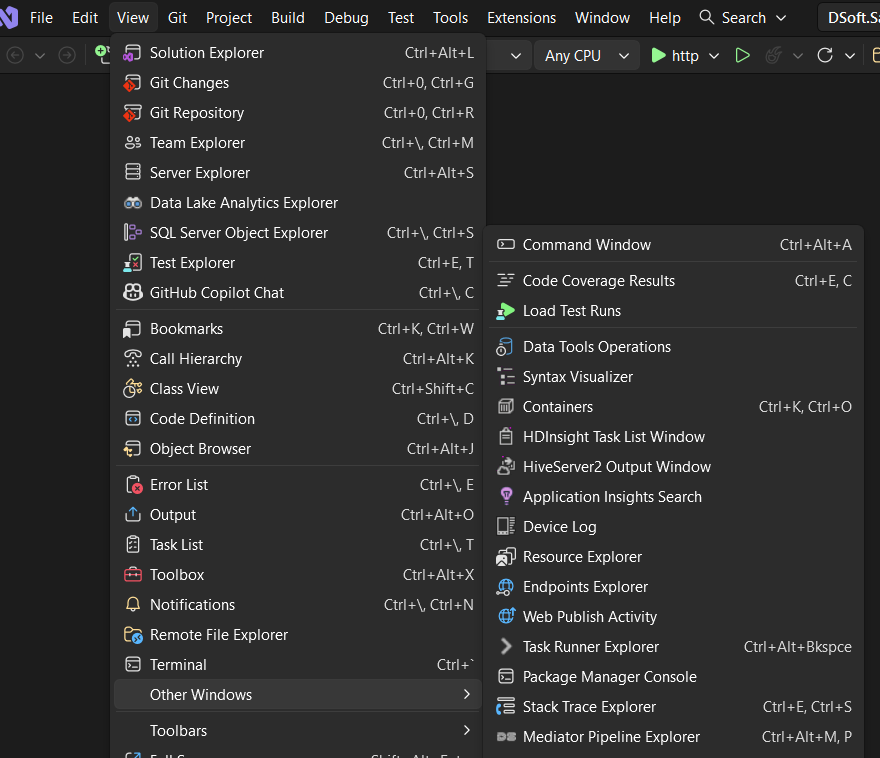
Task: Start debugging with http profile
Action: (675, 56)
